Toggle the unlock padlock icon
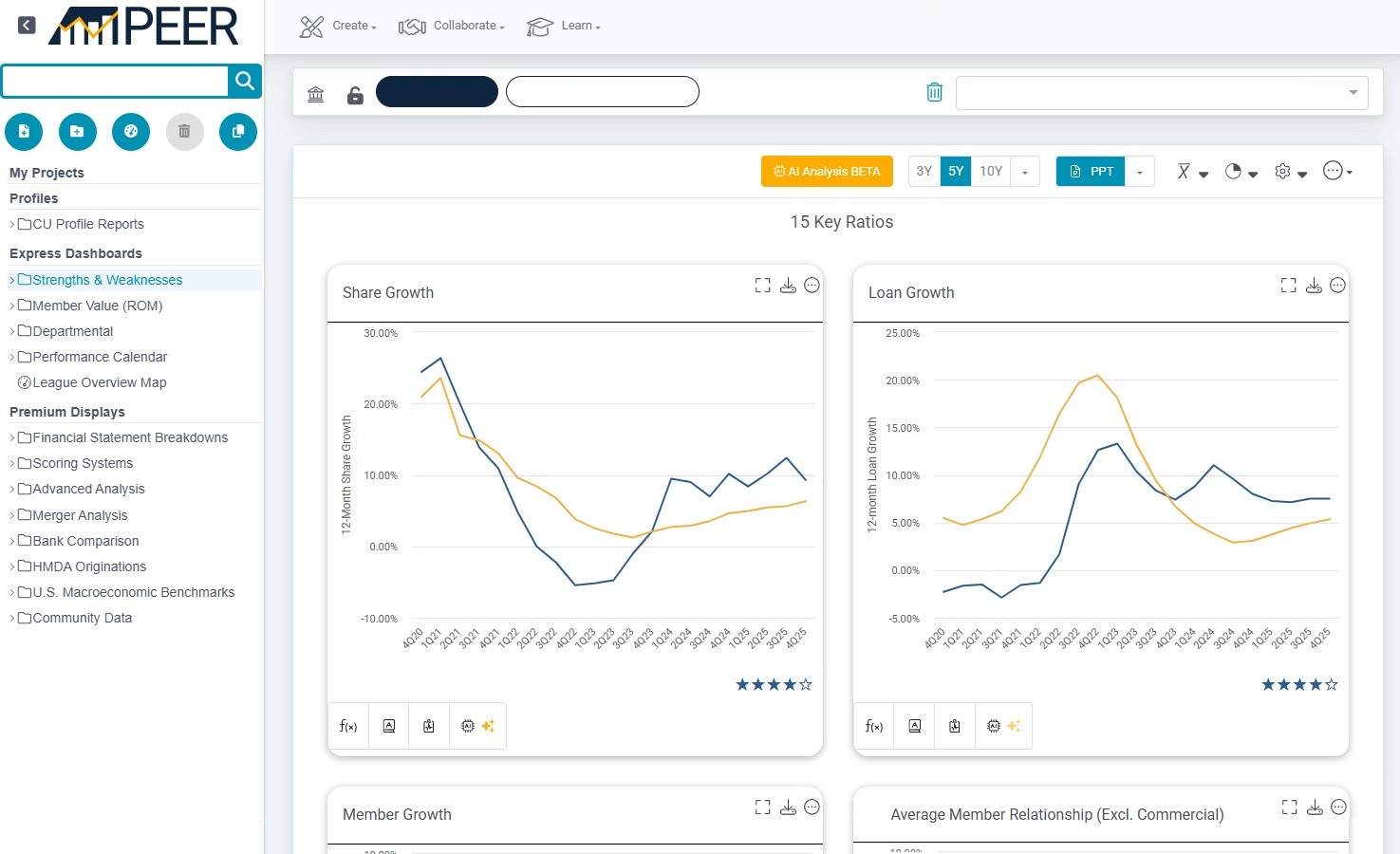This screenshot has height=854, width=1400. click(355, 95)
